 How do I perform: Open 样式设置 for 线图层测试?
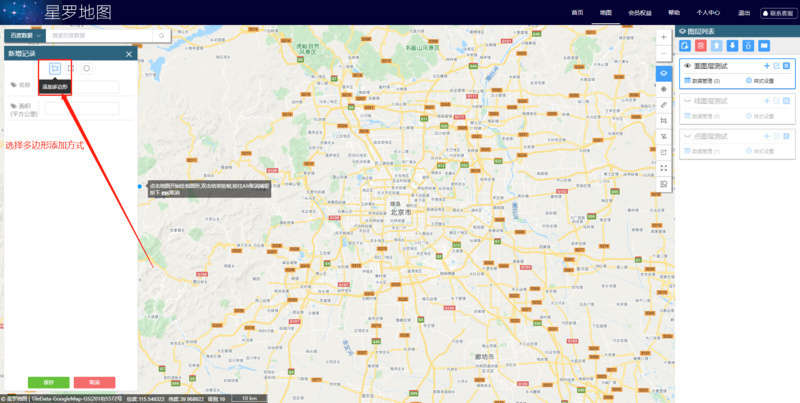click(x=760, y=116)
